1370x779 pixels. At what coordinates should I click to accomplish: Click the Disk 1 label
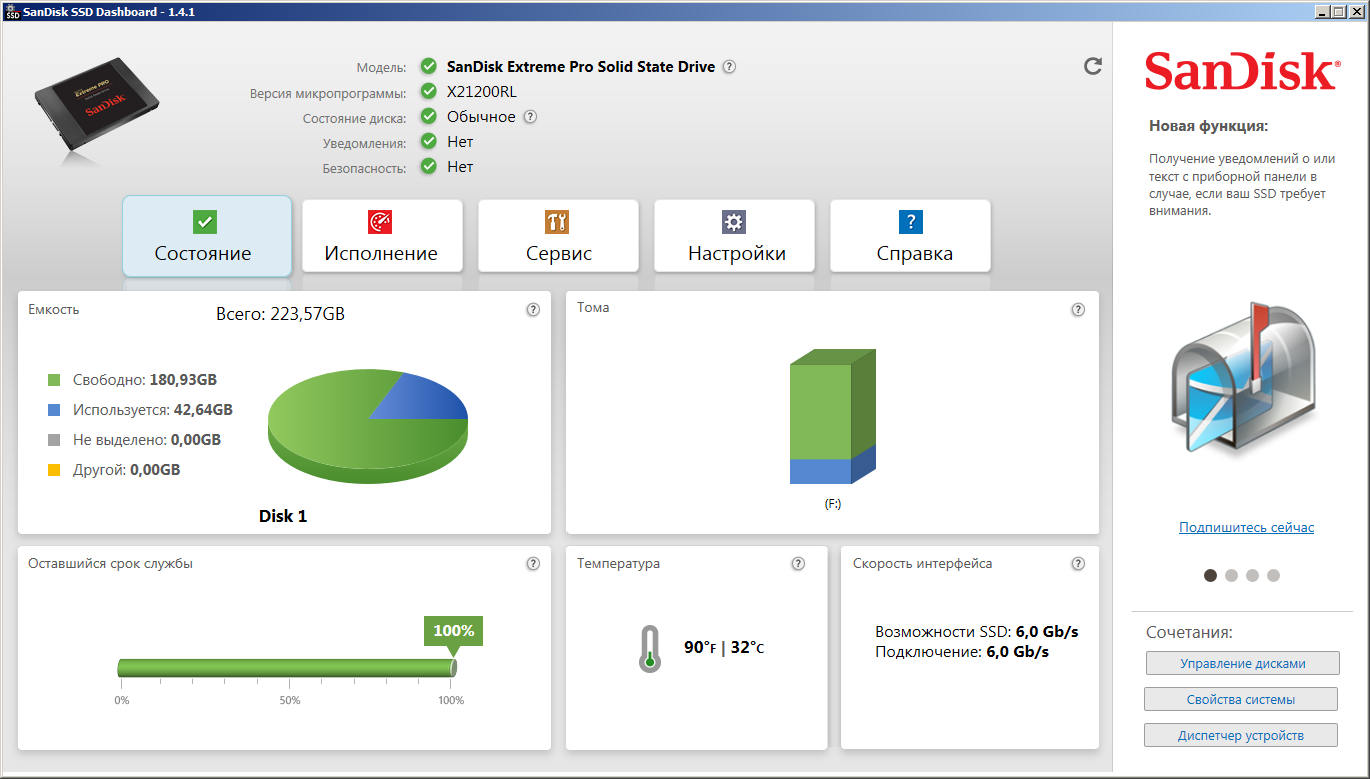(283, 516)
